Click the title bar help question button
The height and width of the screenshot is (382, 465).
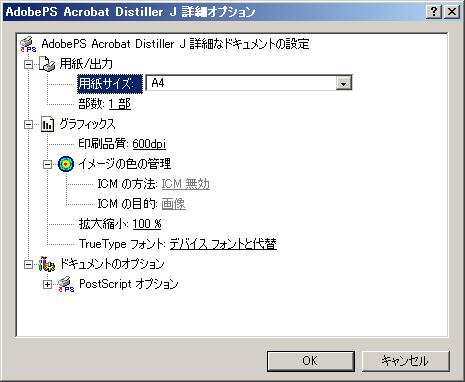(434, 12)
